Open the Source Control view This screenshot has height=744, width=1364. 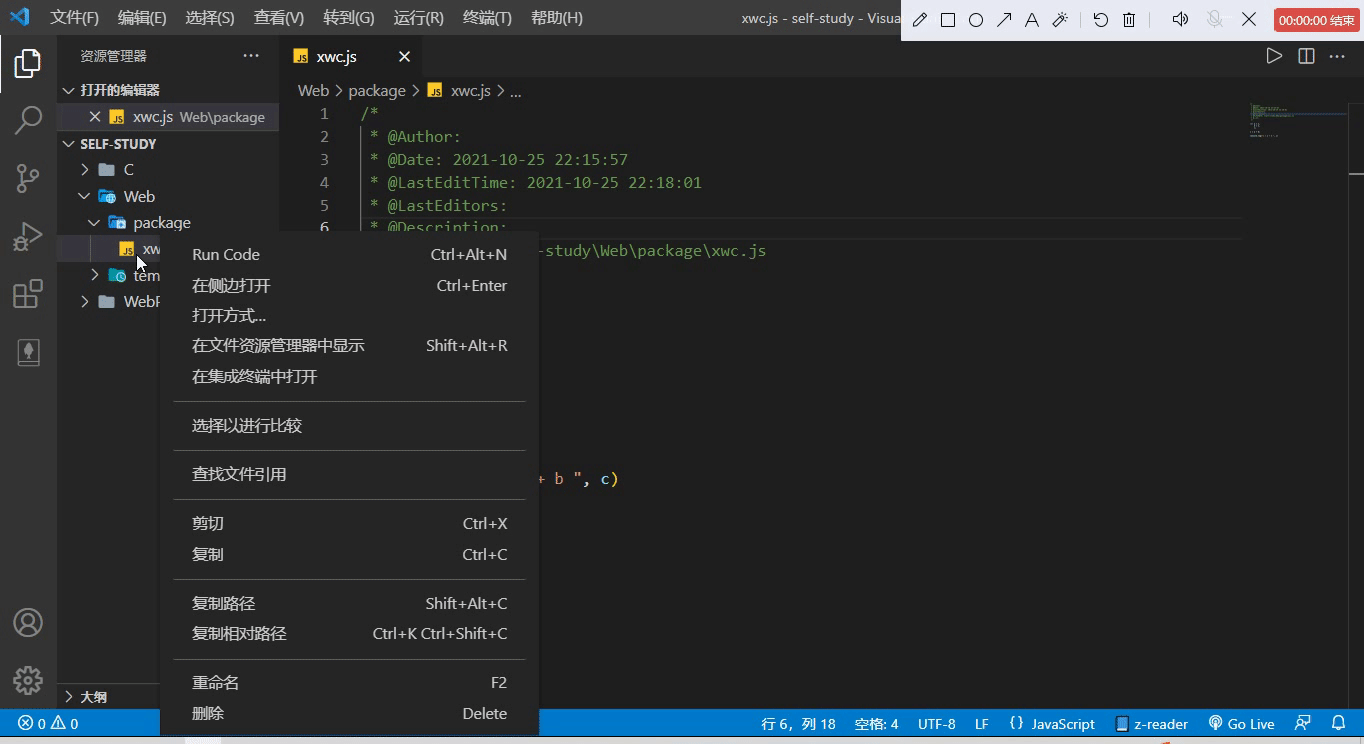pyautogui.click(x=28, y=178)
